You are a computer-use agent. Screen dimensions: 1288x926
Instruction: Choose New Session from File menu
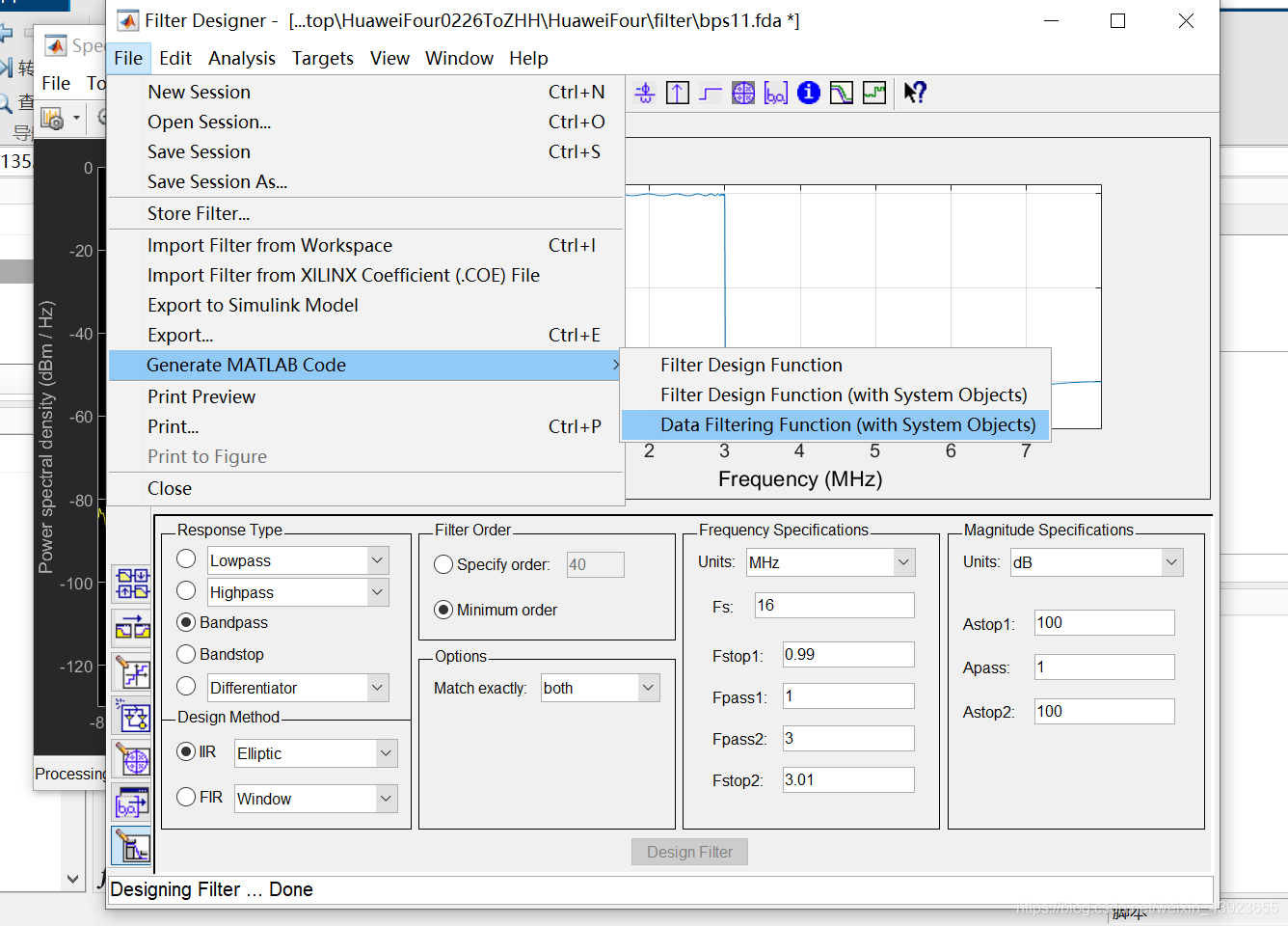click(366, 92)
